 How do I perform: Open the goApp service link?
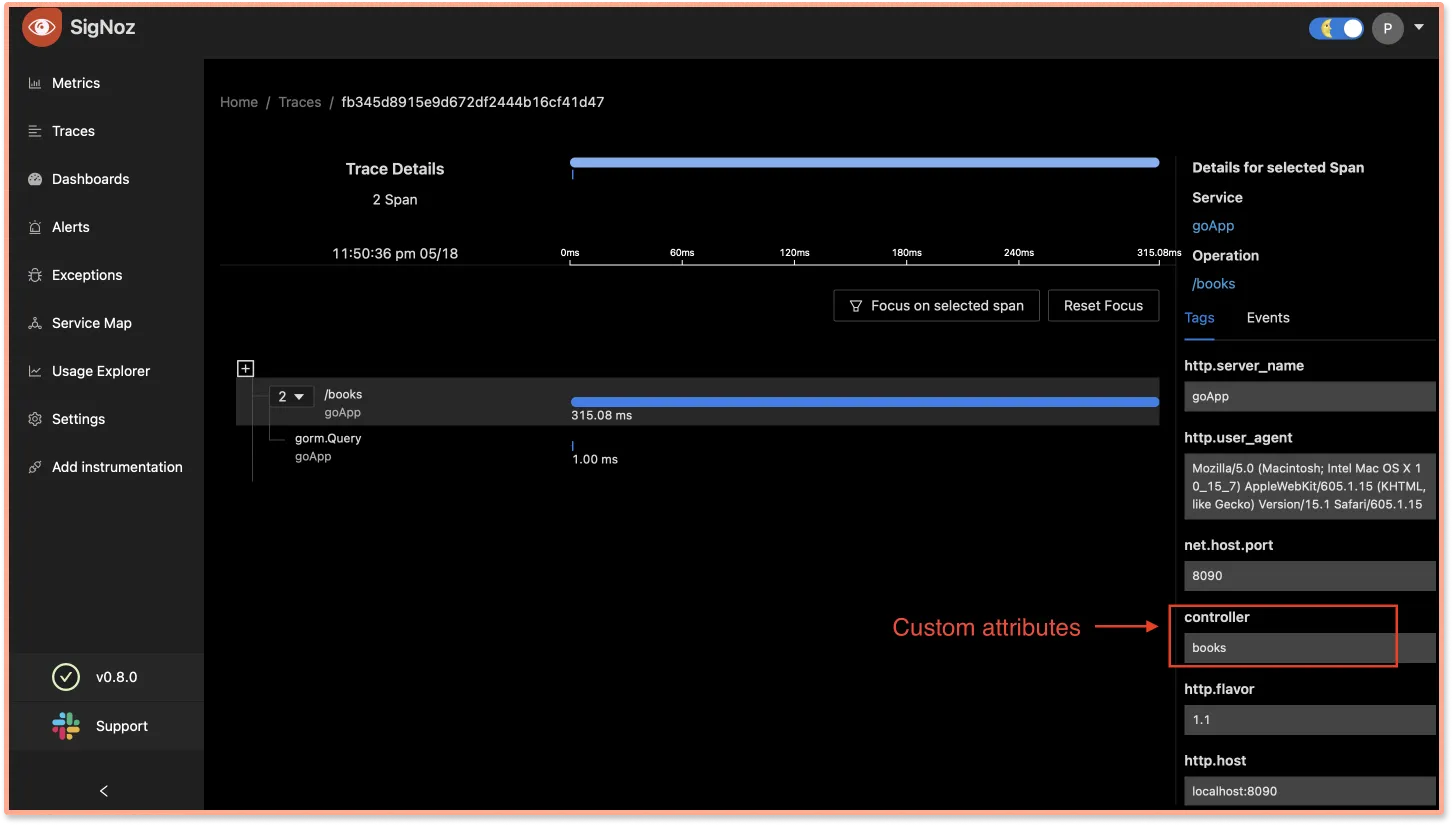[1213, 226]
